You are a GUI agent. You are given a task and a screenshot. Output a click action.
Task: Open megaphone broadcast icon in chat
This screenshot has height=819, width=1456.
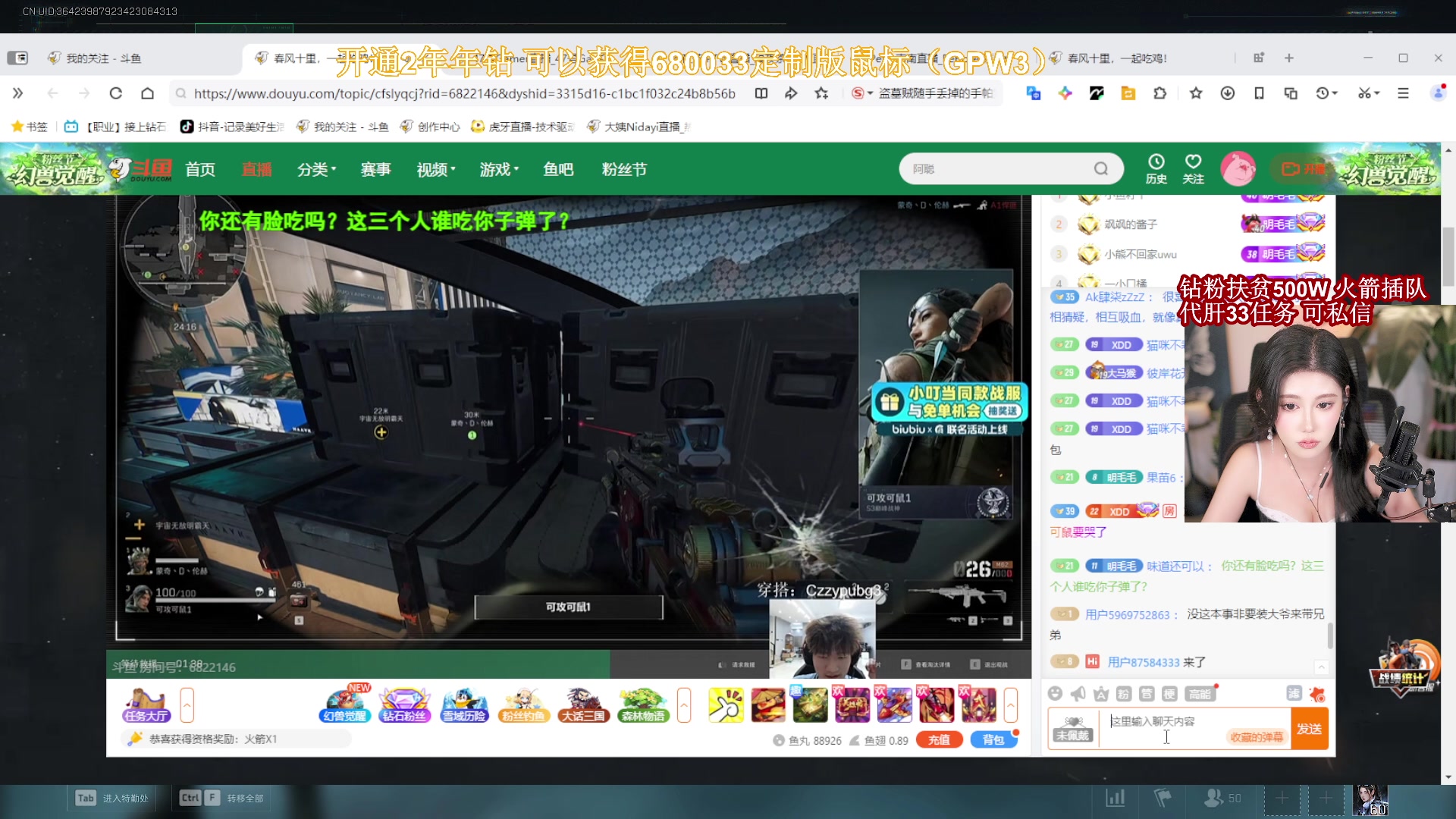pyautogui.click(x=1078, y=693)
